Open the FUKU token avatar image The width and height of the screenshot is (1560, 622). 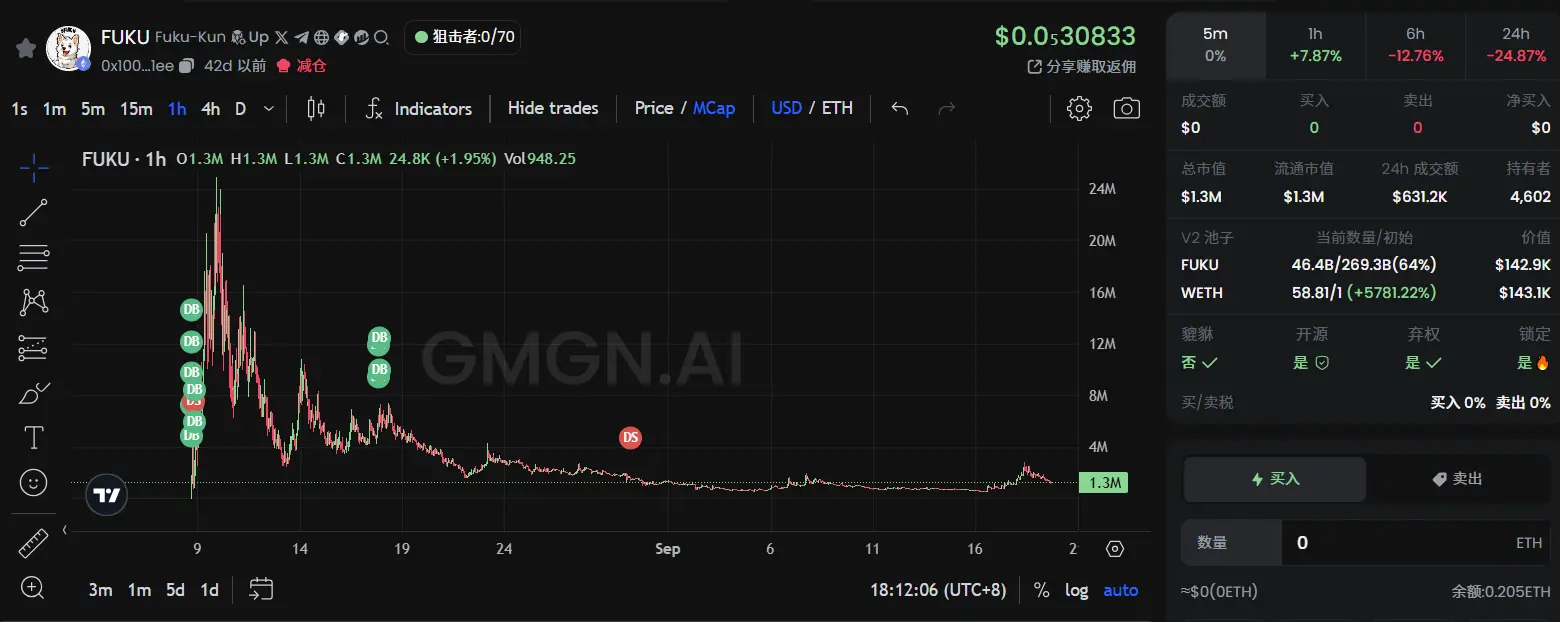pos(69,49)
